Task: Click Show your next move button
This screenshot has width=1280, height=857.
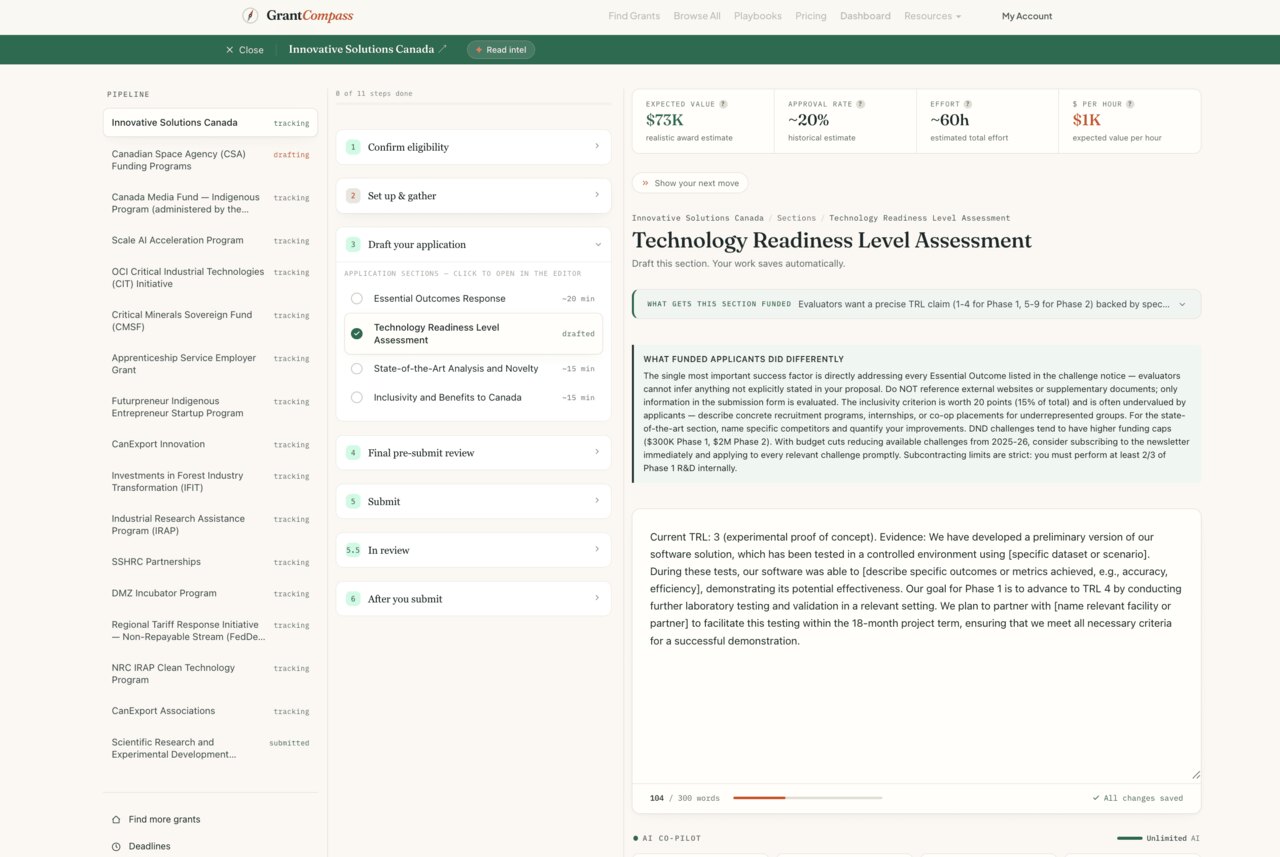Action: (690, 183)
